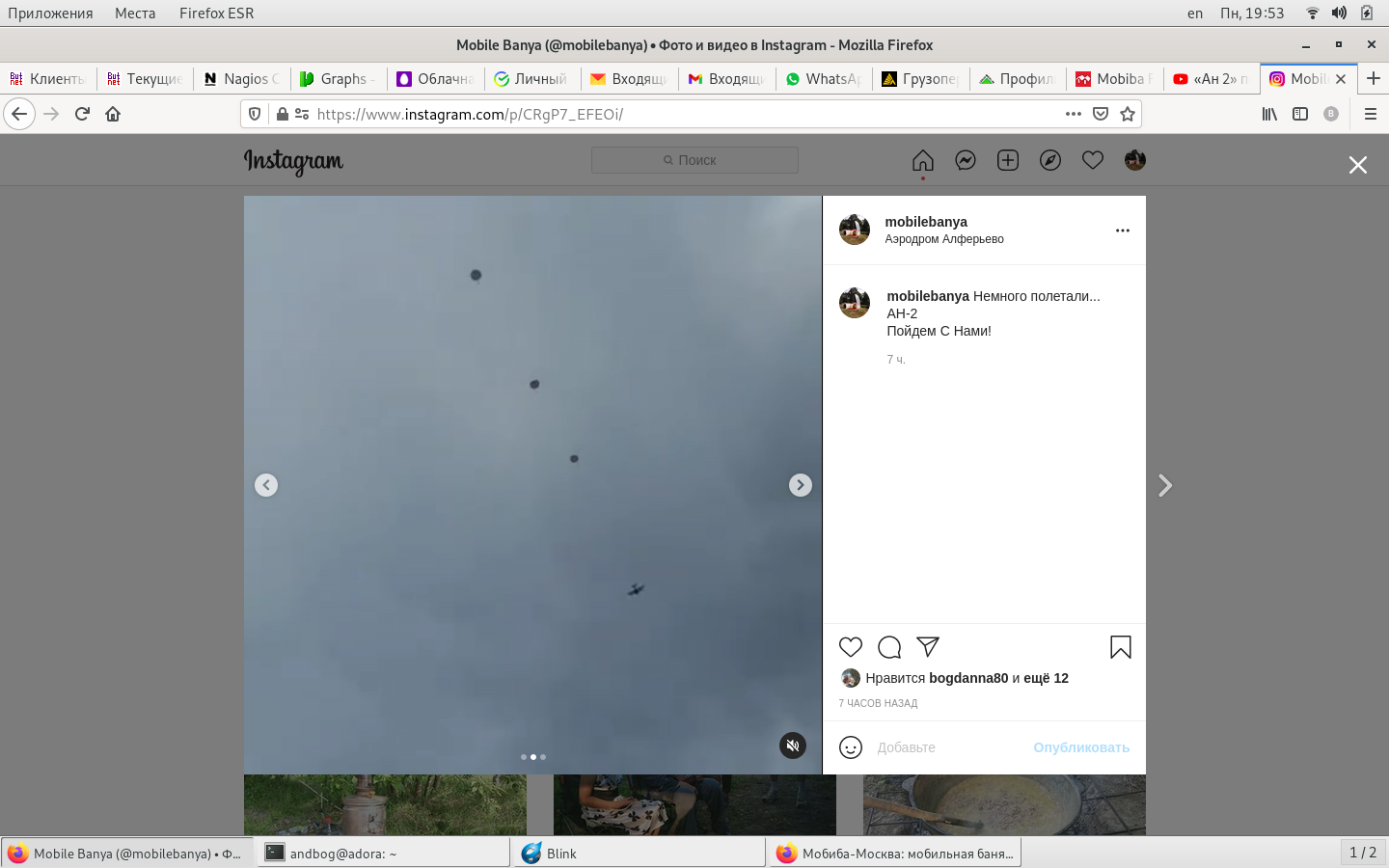Image resolution: width=1389 pixels, height=868 pixels.
Task: Switch to the WhatsApp browser tab
Action: [824, 79]
